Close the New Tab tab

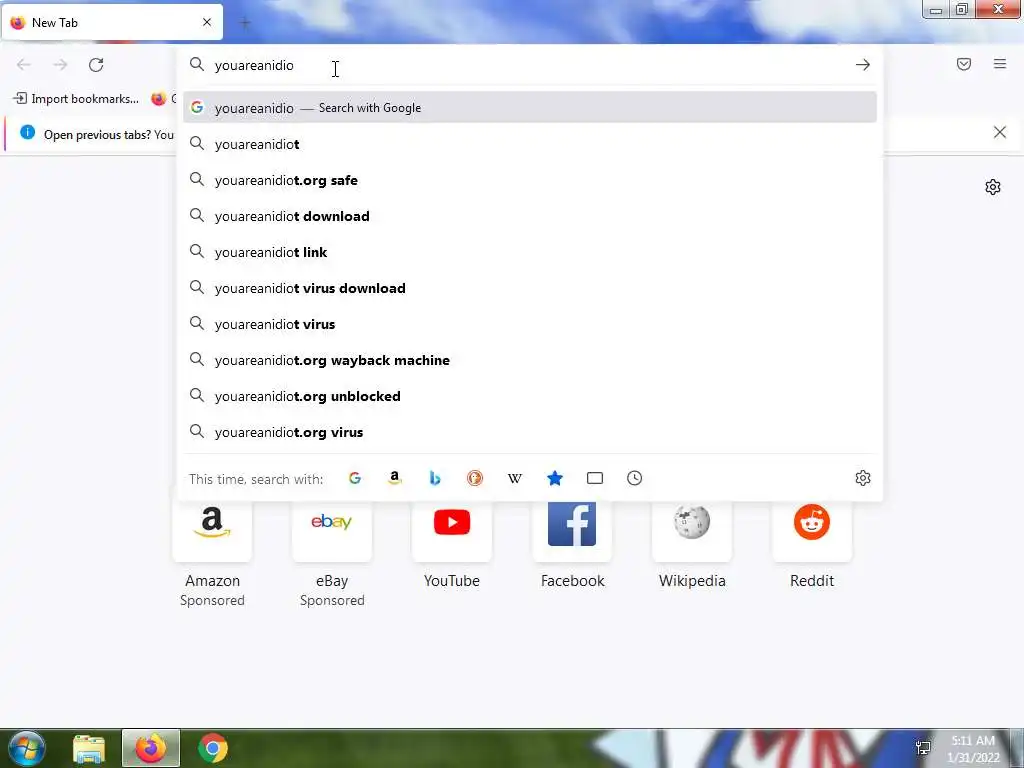coord(207,22)
